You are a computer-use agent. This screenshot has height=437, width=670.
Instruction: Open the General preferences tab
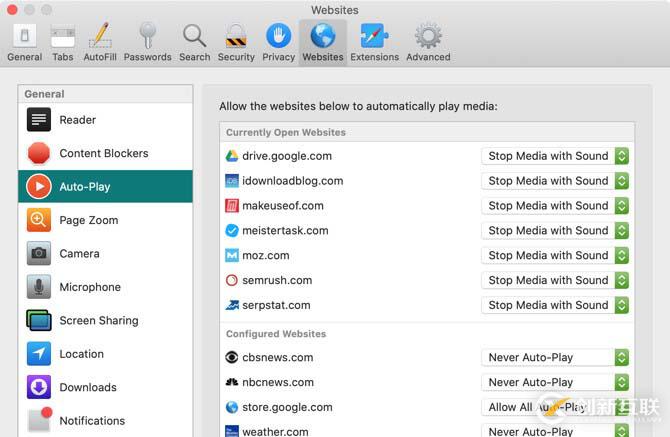coord(24,42)
